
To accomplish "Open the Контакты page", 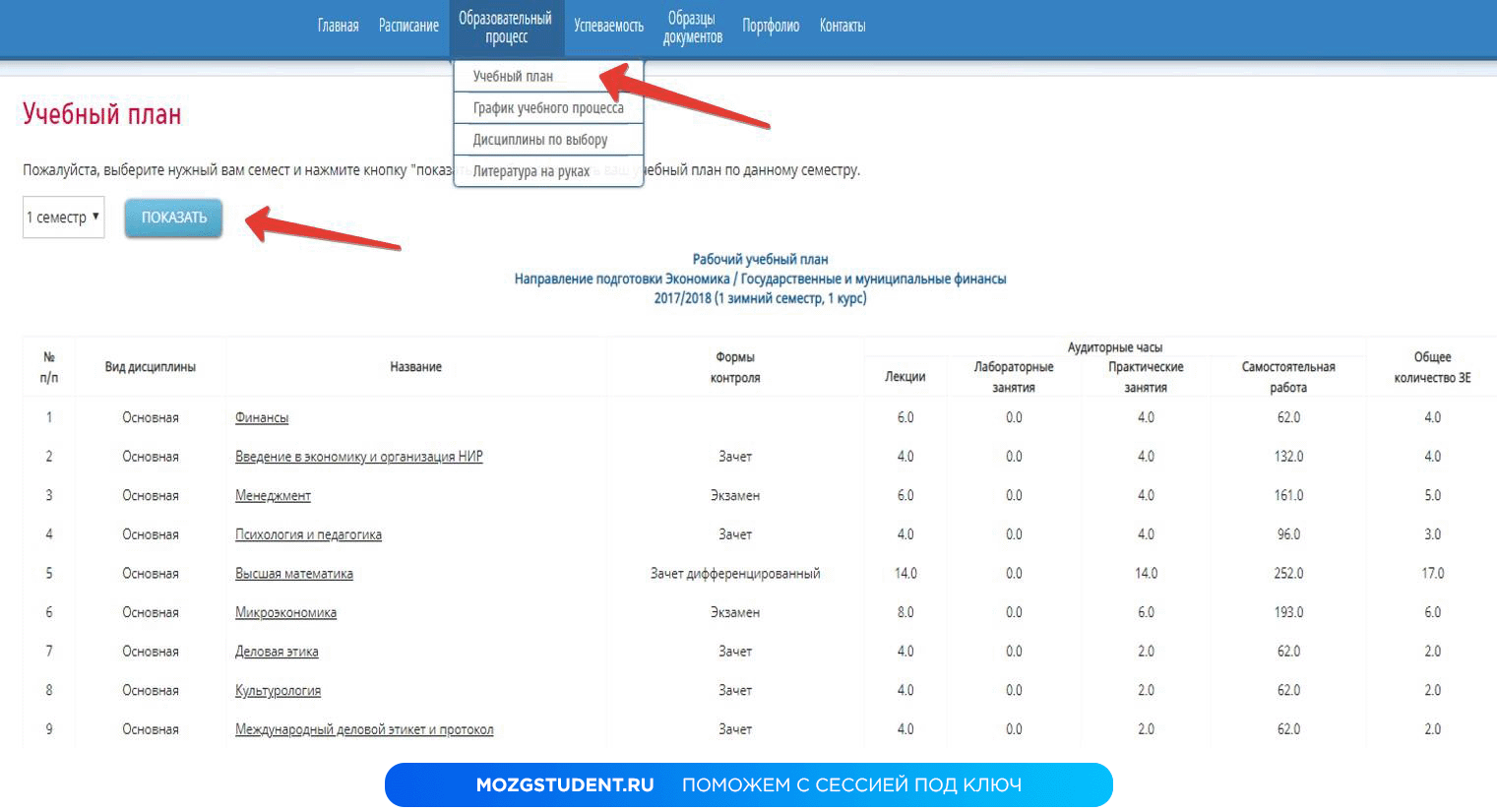I will (842, 26).
